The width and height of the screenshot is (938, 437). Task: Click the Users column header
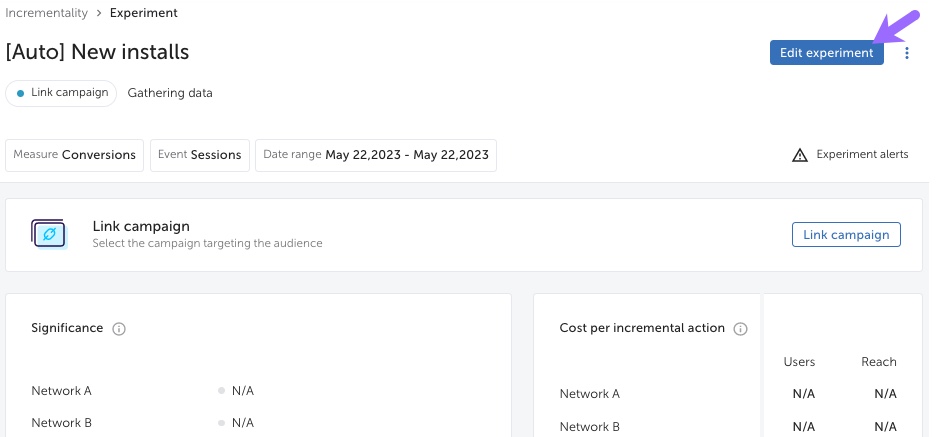coord(799,362)
